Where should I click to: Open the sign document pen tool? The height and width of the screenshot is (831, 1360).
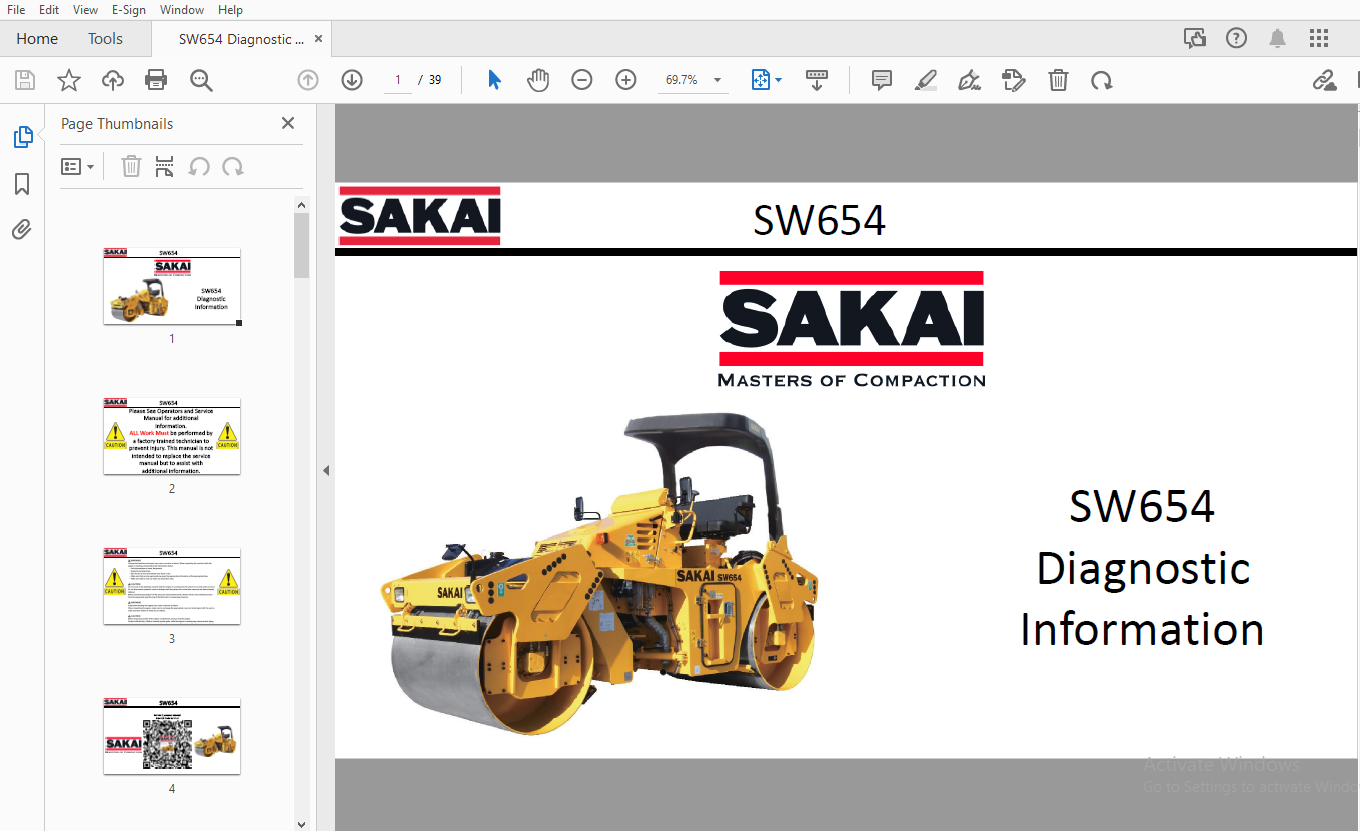pyautogui.click(x=969, y=80)
